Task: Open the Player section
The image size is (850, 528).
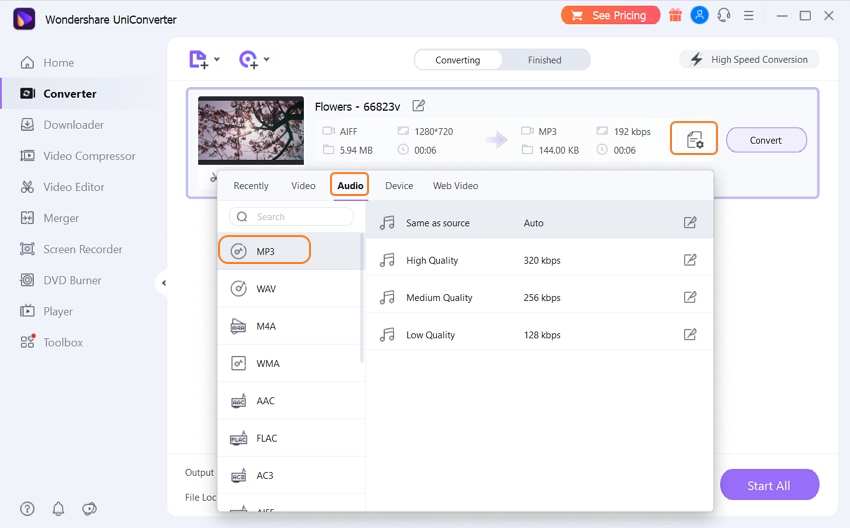Action: pyautogui.click(x=46, y=311)
